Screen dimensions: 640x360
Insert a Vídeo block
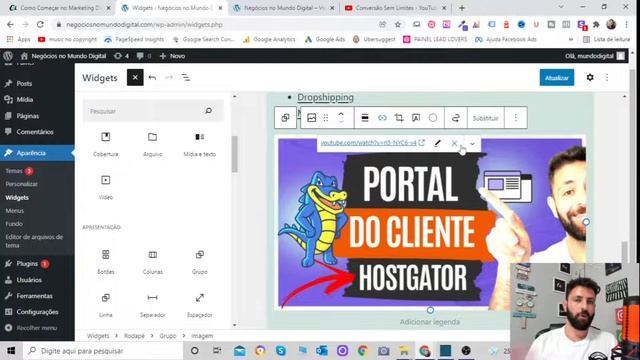pos(106,187)
